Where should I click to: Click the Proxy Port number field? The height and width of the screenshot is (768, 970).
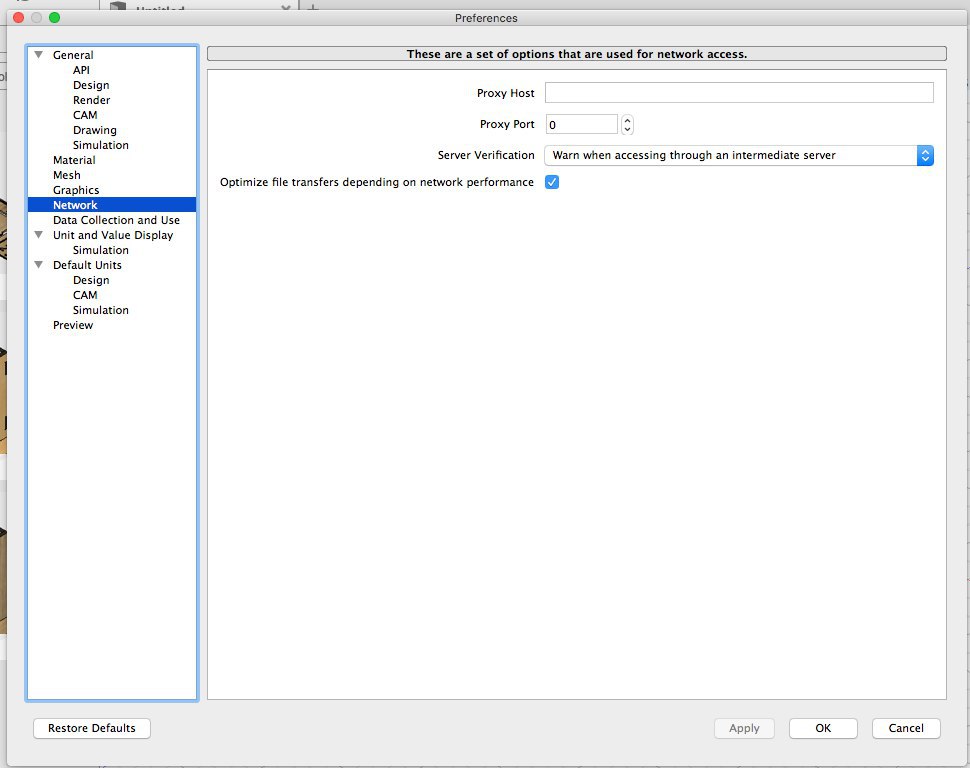582,124
